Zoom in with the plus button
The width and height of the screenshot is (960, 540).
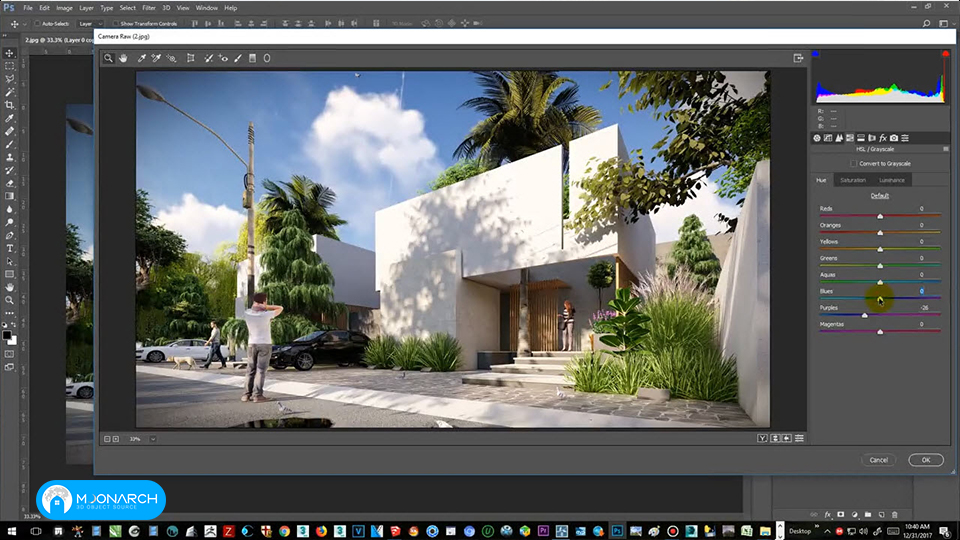point(116,439)
